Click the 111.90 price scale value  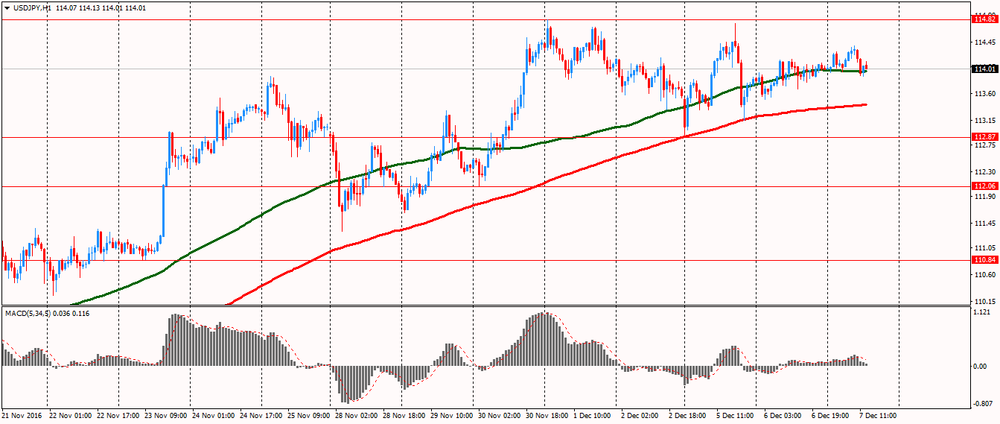pos(983,198)
